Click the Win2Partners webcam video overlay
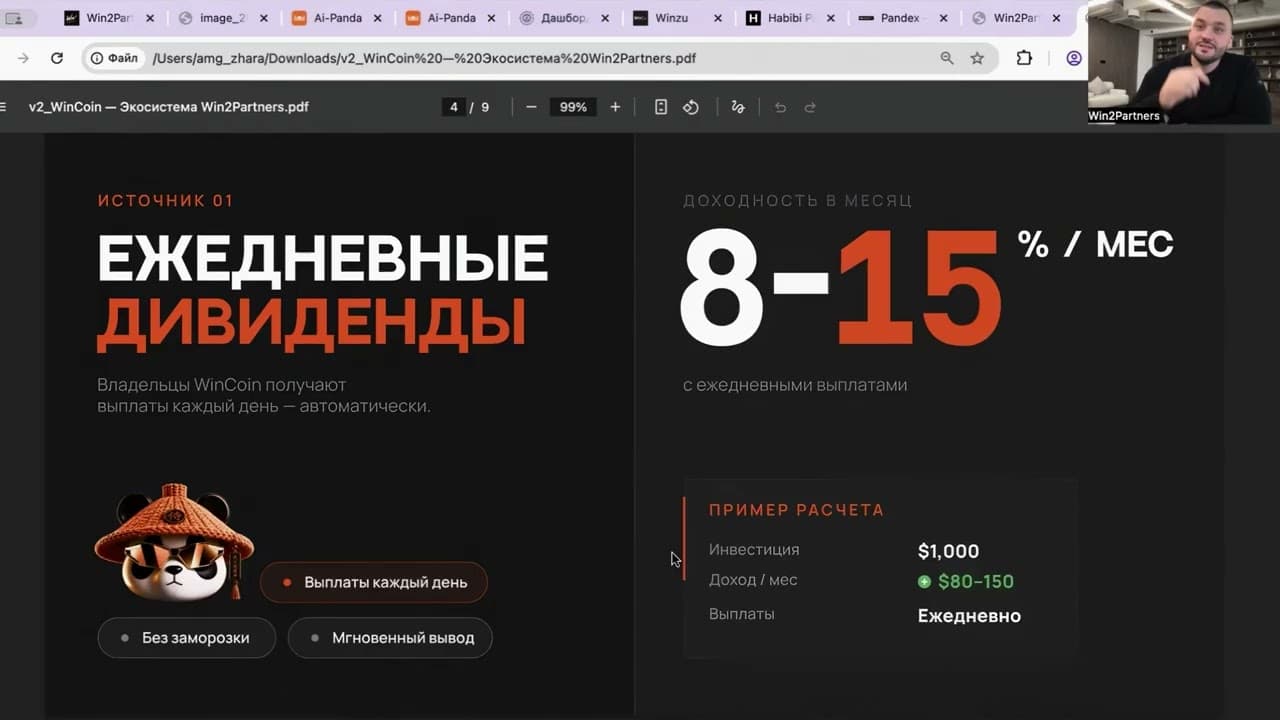This screenshot has width=1280, height=720. 1184,62
